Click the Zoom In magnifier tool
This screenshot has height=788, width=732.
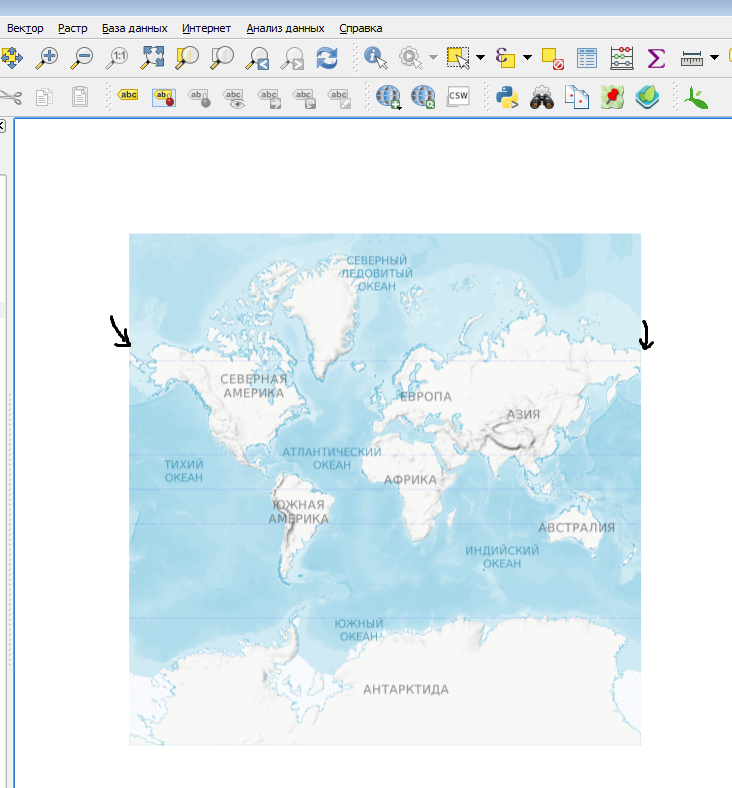coord(47,58)
